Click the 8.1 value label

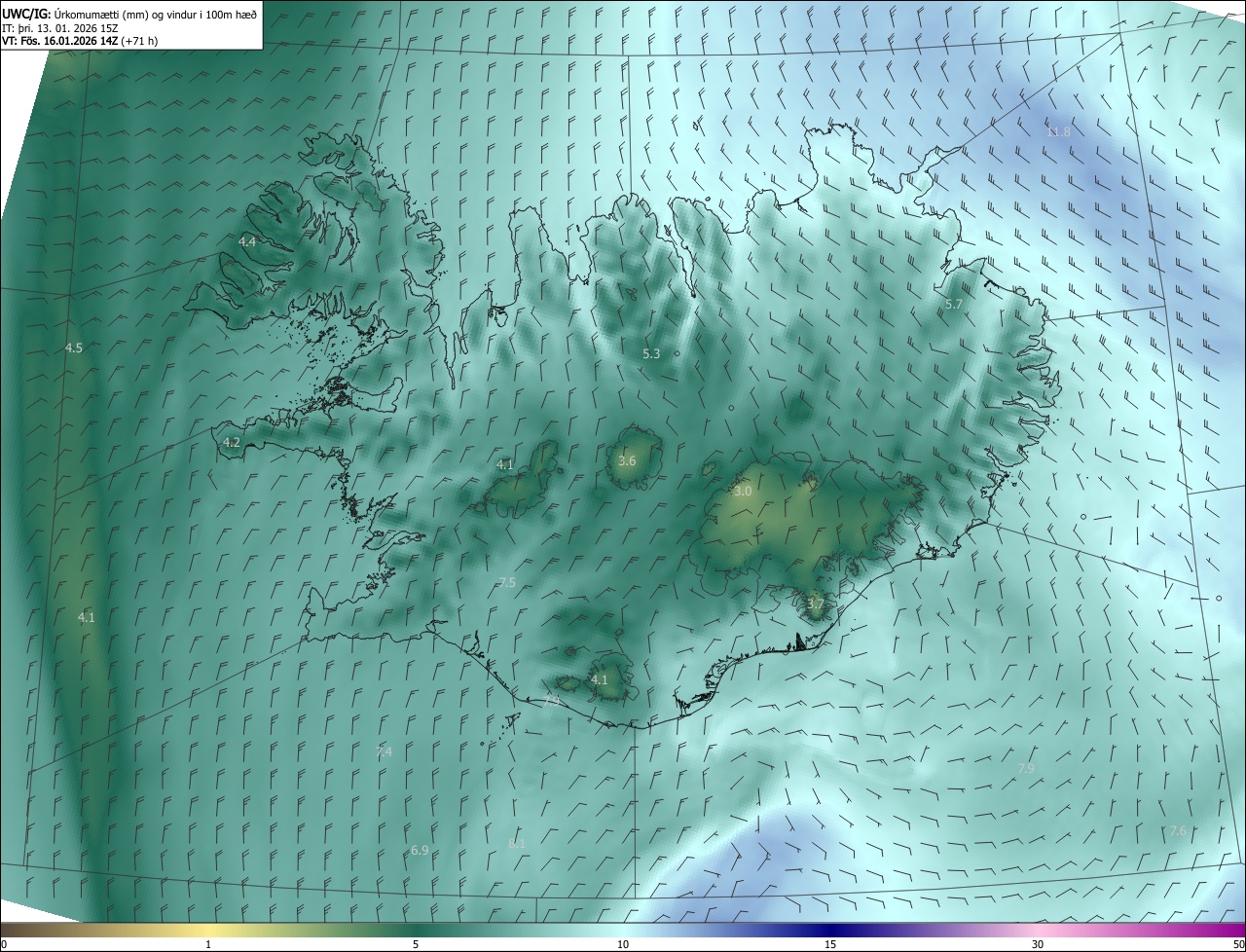click(x=517, y=843)
